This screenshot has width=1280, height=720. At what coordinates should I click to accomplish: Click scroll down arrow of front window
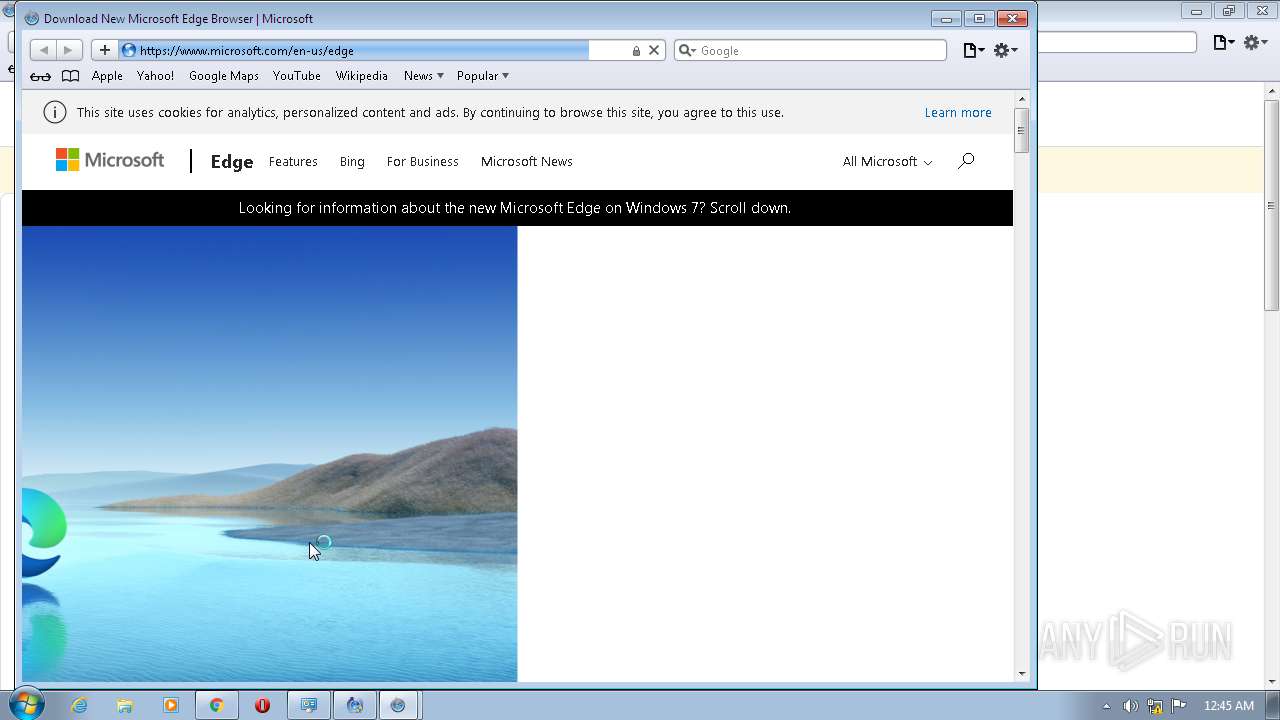(1021, 674)
